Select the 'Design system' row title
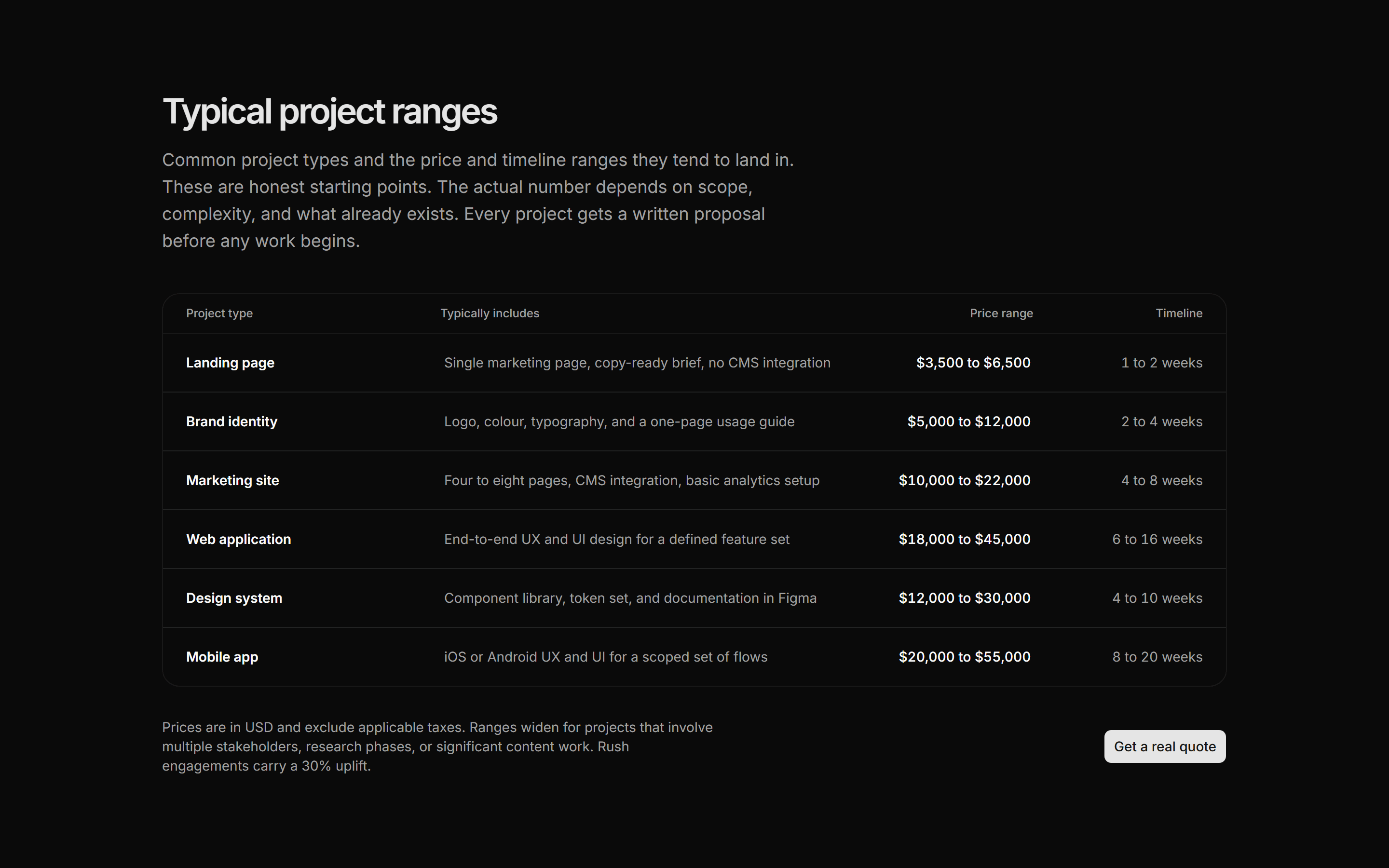Image resolution: width=1389 pixels, height=868 pixels. 234,598
